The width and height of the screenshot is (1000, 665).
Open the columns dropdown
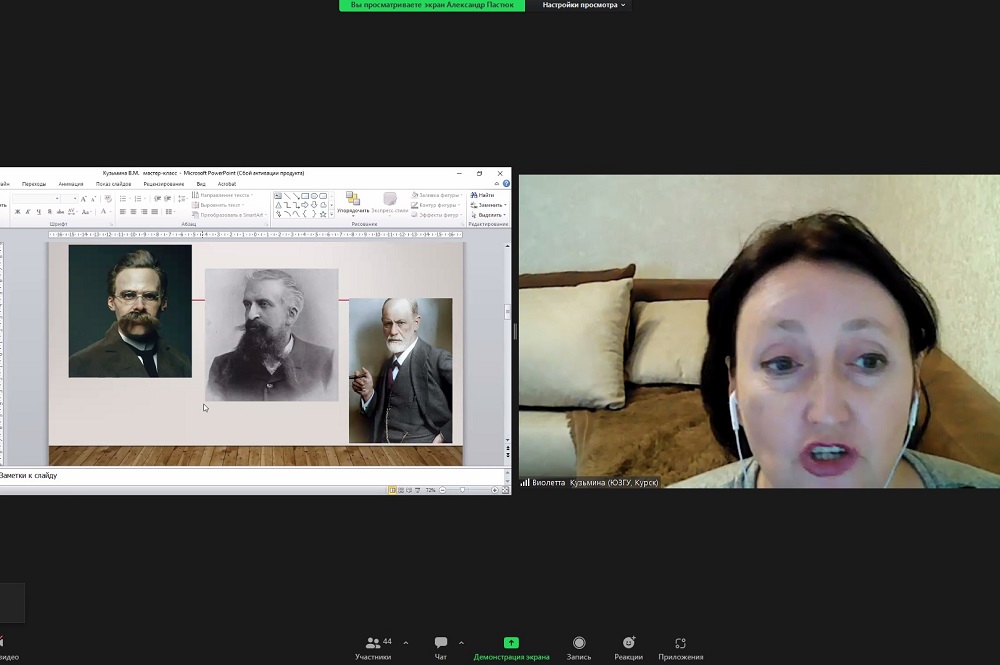(x=170, y=212)
